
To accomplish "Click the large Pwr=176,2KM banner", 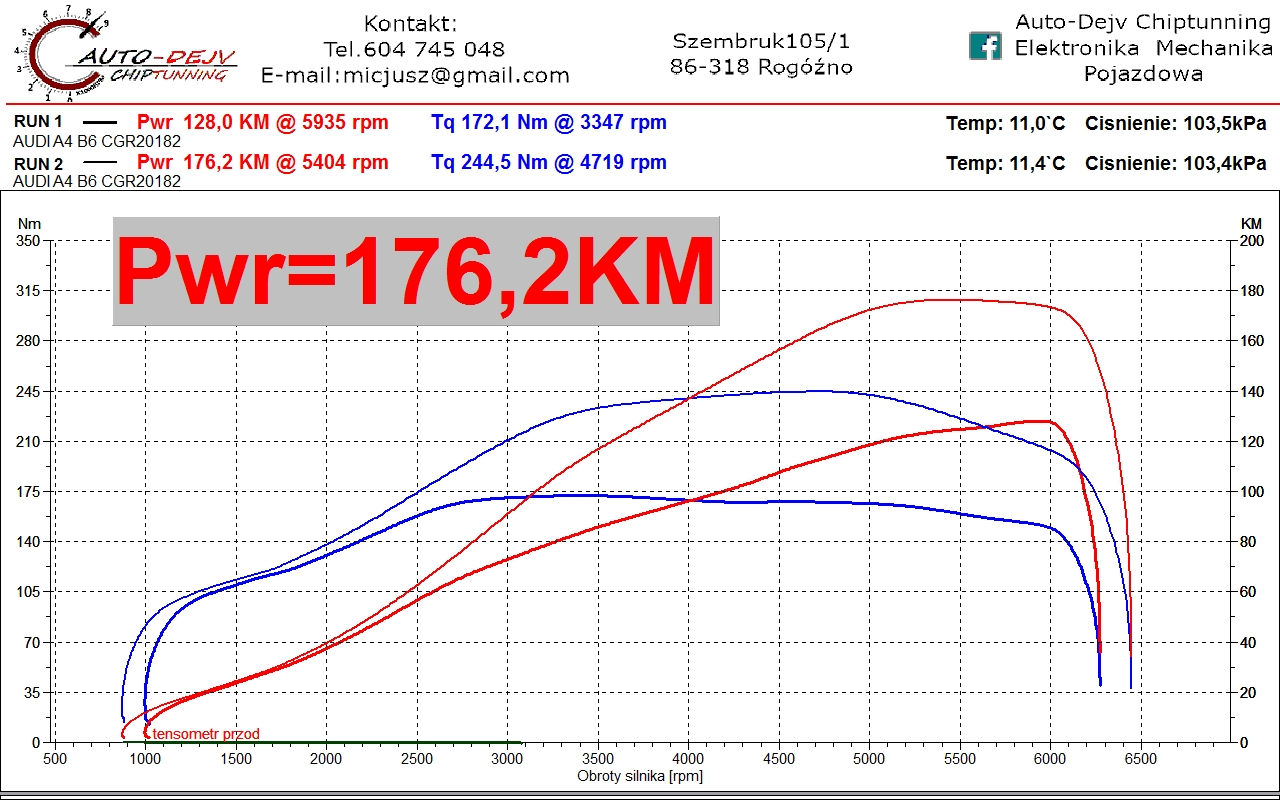I will pos(416,271).
